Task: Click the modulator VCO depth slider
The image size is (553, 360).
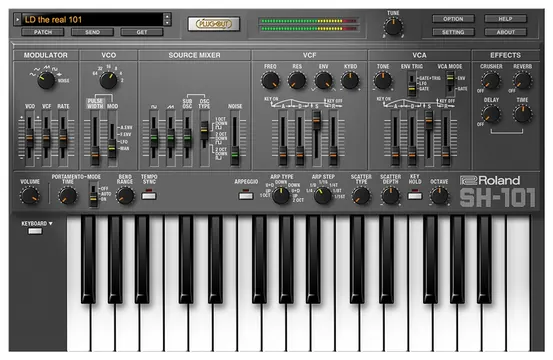Action: tap(30, 138)
